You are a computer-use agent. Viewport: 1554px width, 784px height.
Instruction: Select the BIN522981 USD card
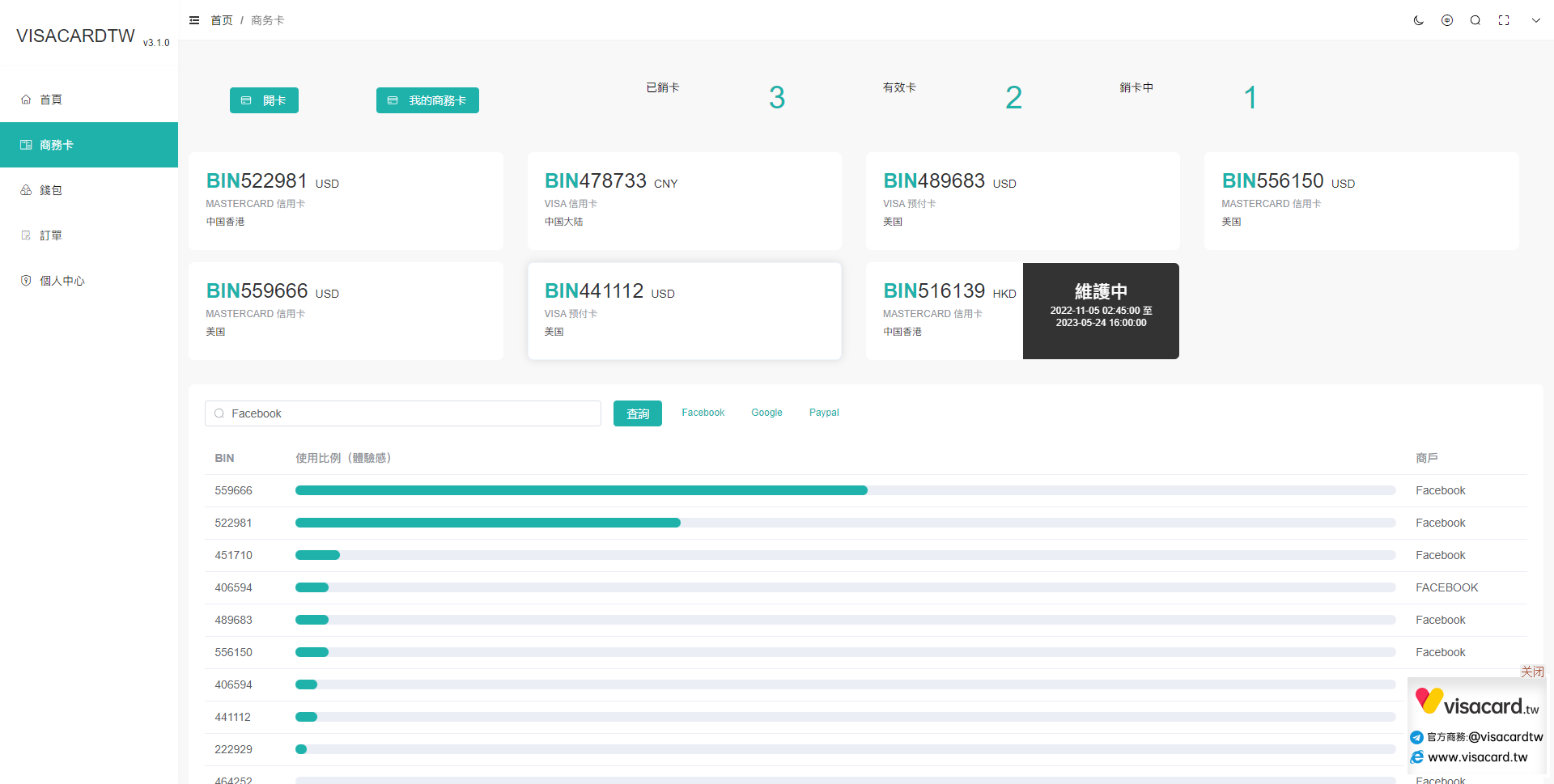tap(346, 201)
